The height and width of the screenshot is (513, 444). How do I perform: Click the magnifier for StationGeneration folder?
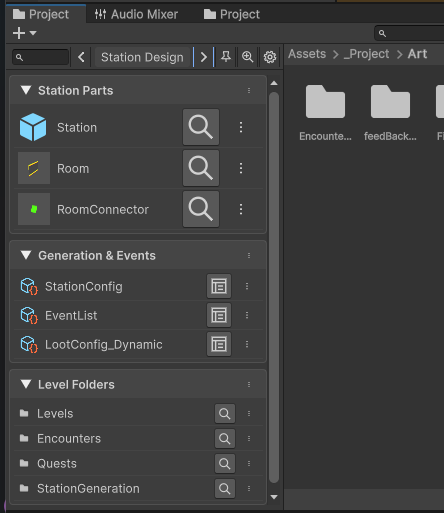(225, 489)
